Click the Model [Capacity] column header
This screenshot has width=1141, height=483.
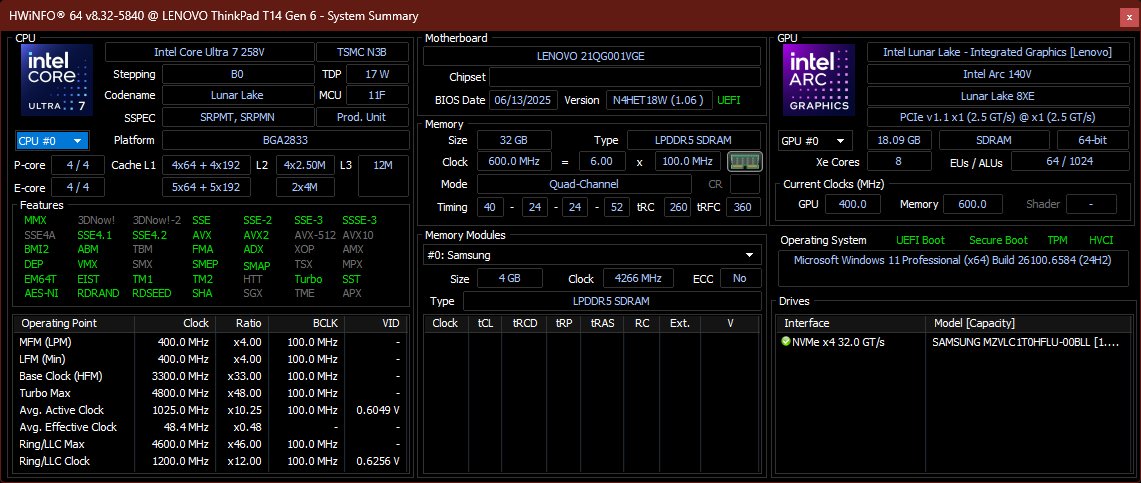(x=977, y=323)
